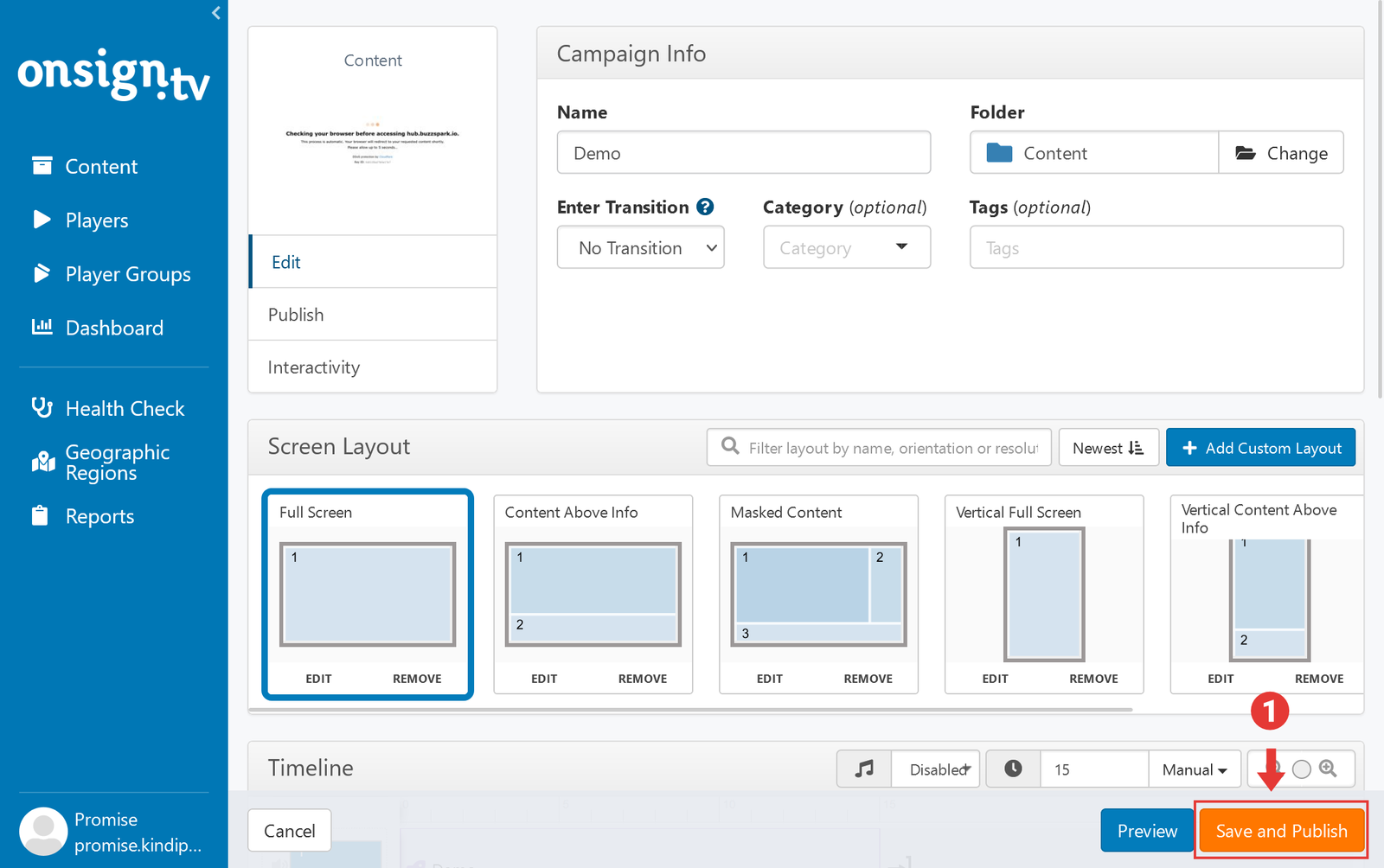Open the Players section in sidebar
The image size is (1384, 868).
[96, 220]
